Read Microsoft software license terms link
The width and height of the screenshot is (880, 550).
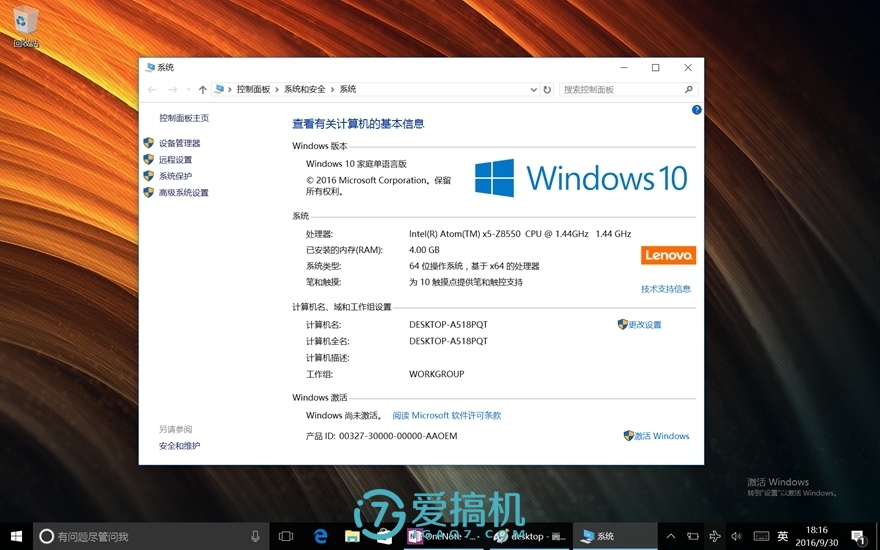447,415
